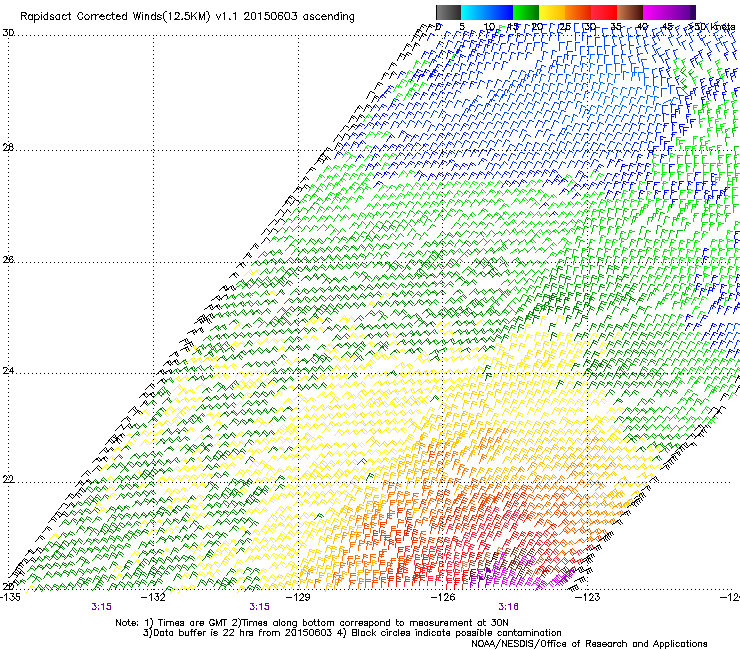740x650 pixels.
Task: Click the gray 0-5 knots color swatch
Action: (448, 12)
